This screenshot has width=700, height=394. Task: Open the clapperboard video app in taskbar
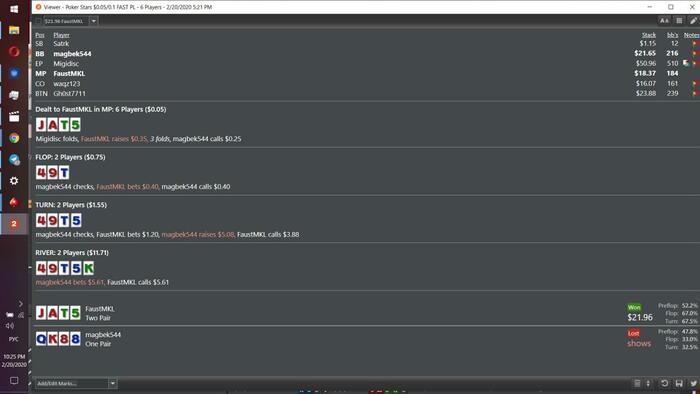coord(14,116)
